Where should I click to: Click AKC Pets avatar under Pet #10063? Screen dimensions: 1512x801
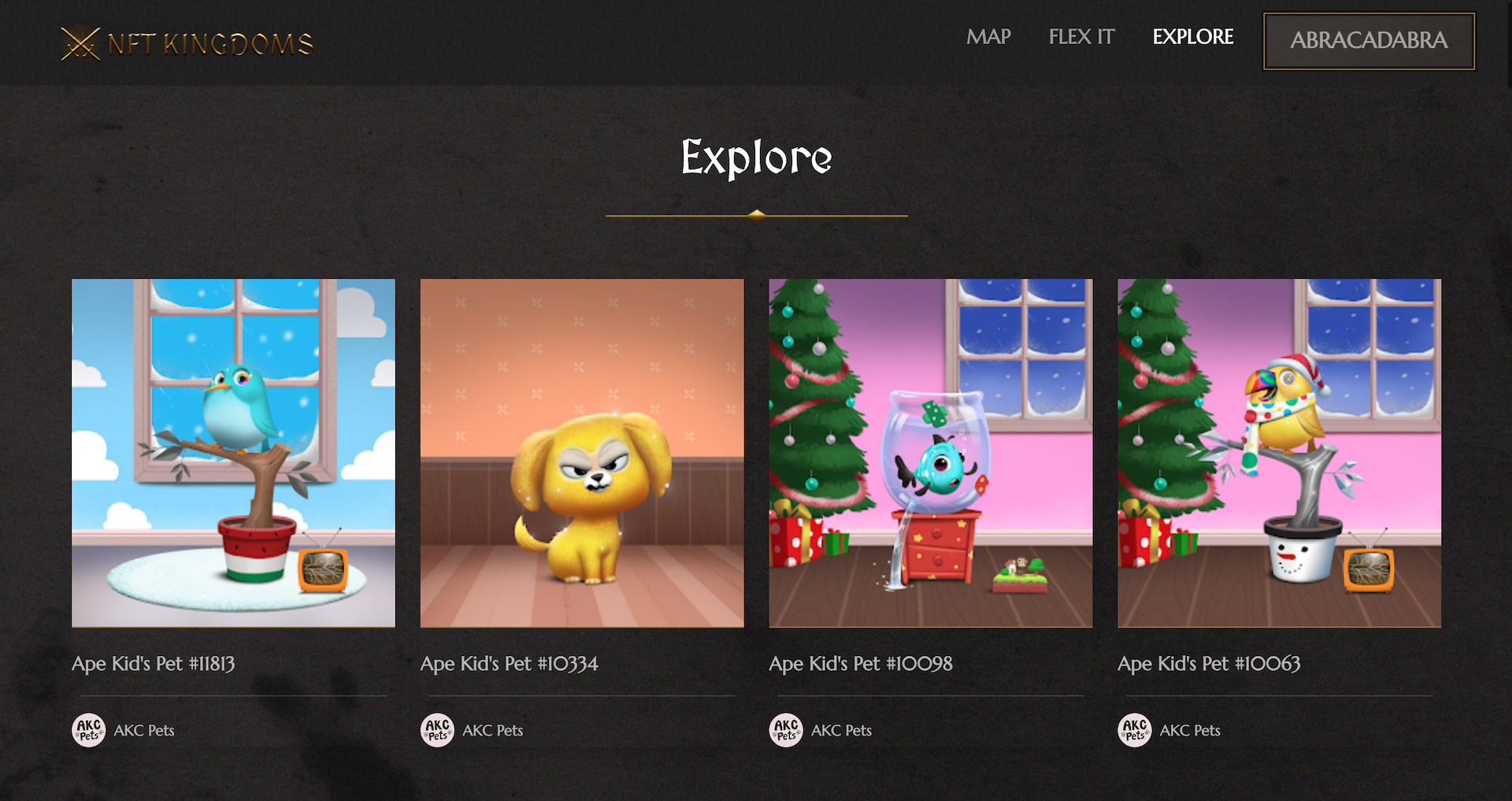(x=1135, y=730)
